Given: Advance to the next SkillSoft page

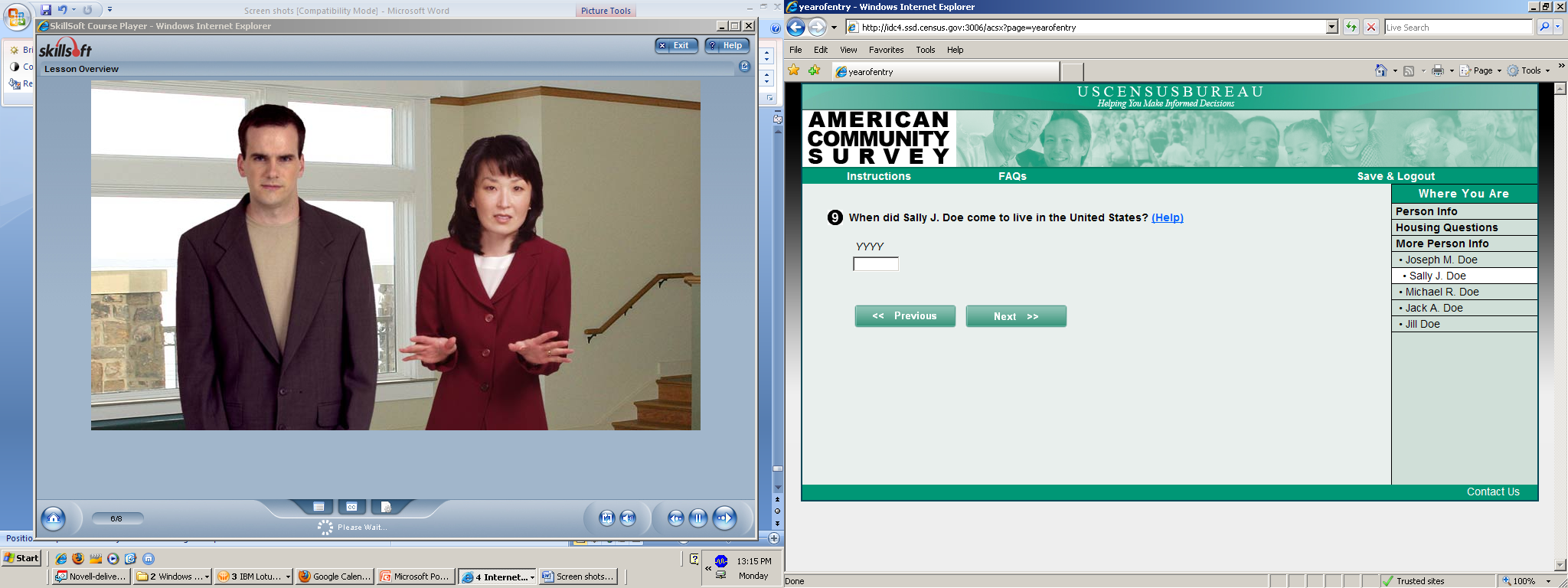Looking at the screenshot, I should click(x=724, y=518).
